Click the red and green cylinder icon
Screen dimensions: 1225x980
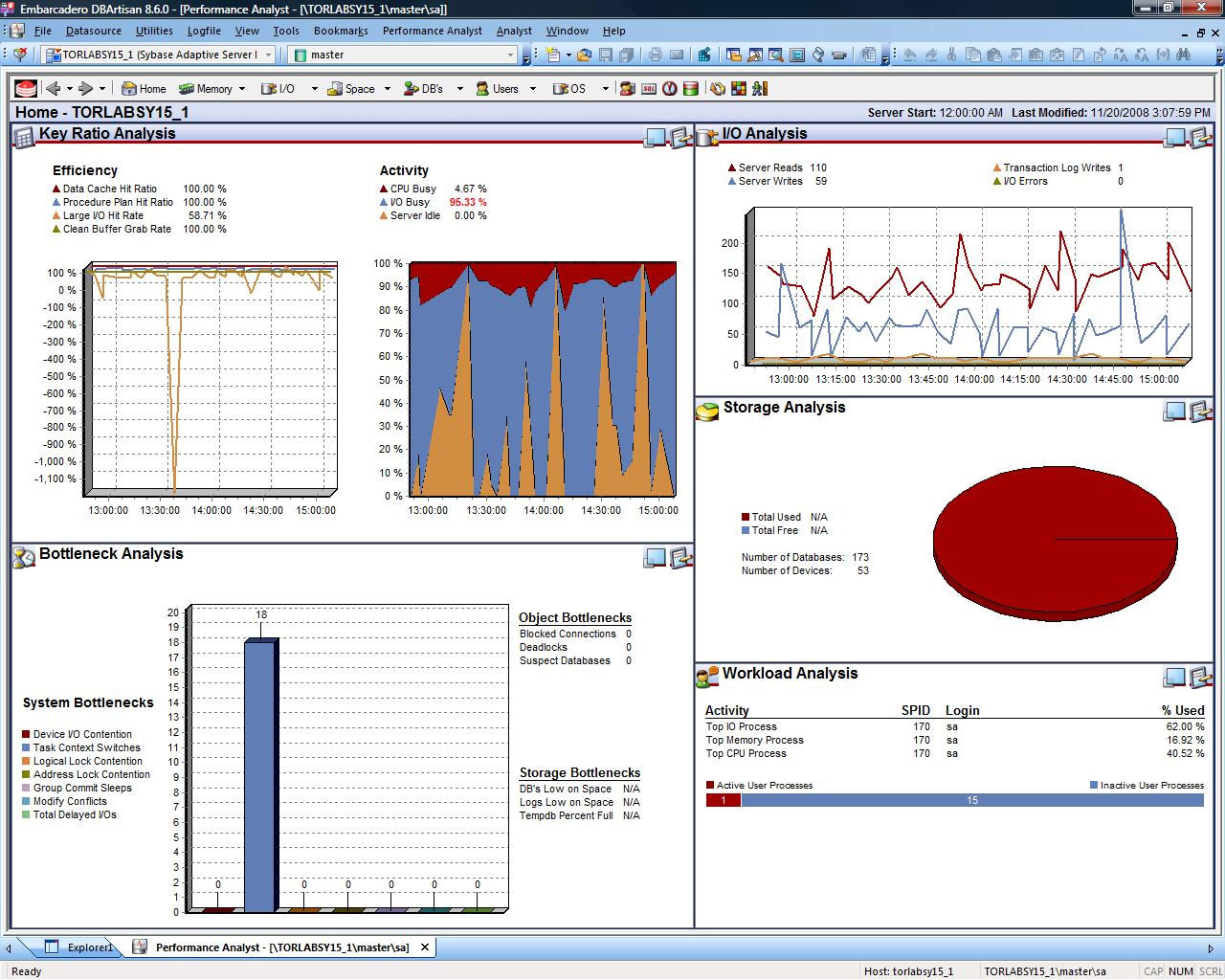691,89
